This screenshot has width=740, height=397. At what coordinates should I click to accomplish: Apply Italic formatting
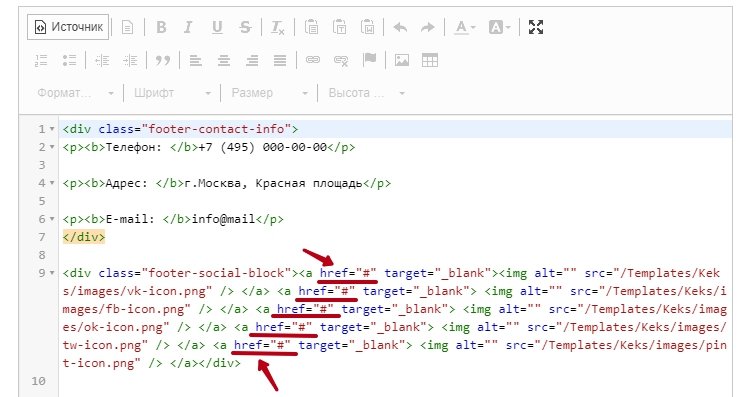click(188, 27)
